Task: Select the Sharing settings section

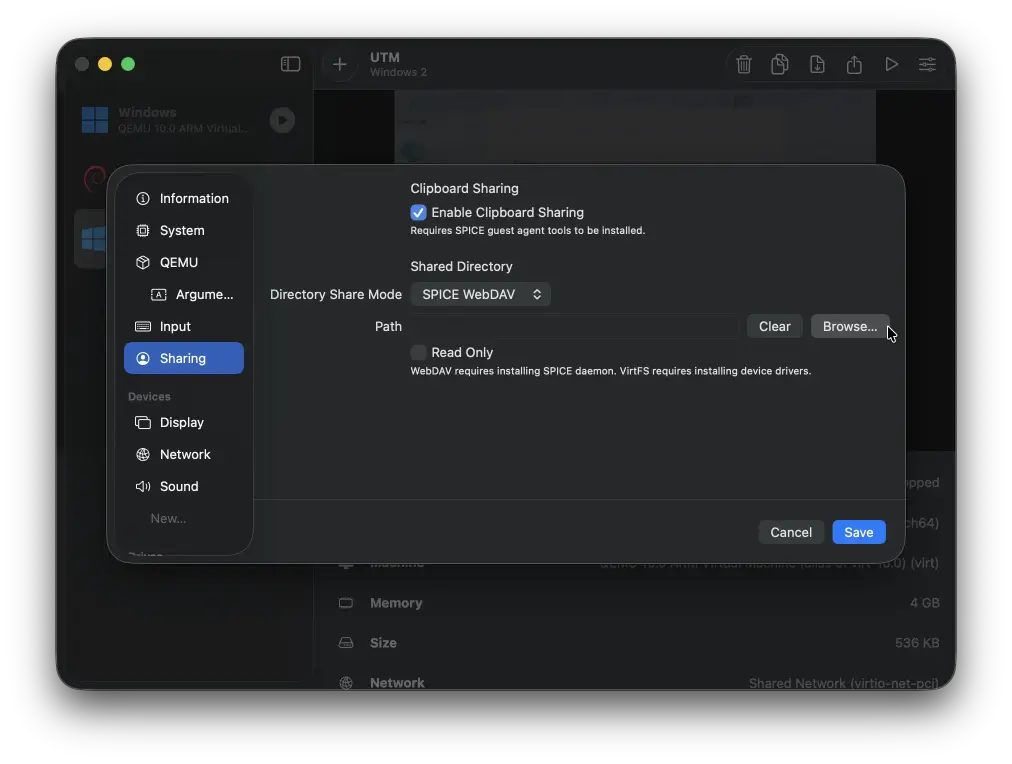Action: (x=184, y=358)
